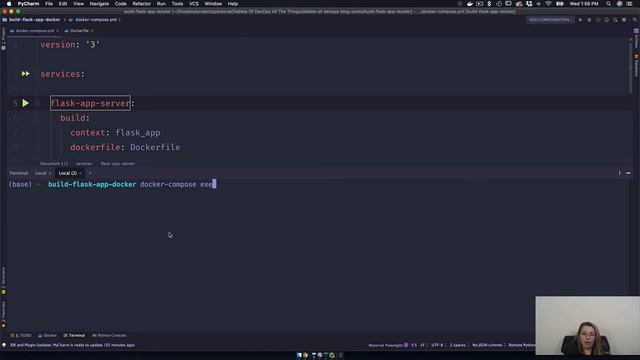Click the toolbar Run button
The image size is (640, 360).
580,20
